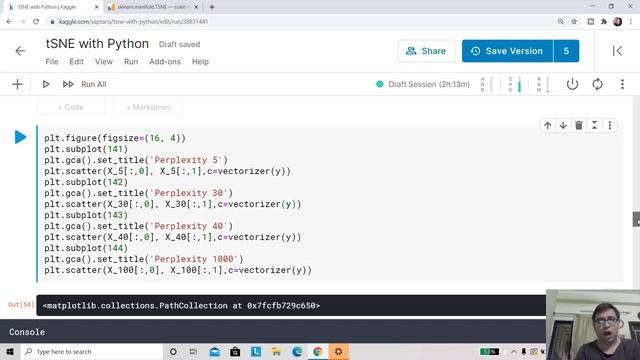Add a markdown cell with + Markdown
Viewport: 640px width, 360px height.
(x=148, y=107)
